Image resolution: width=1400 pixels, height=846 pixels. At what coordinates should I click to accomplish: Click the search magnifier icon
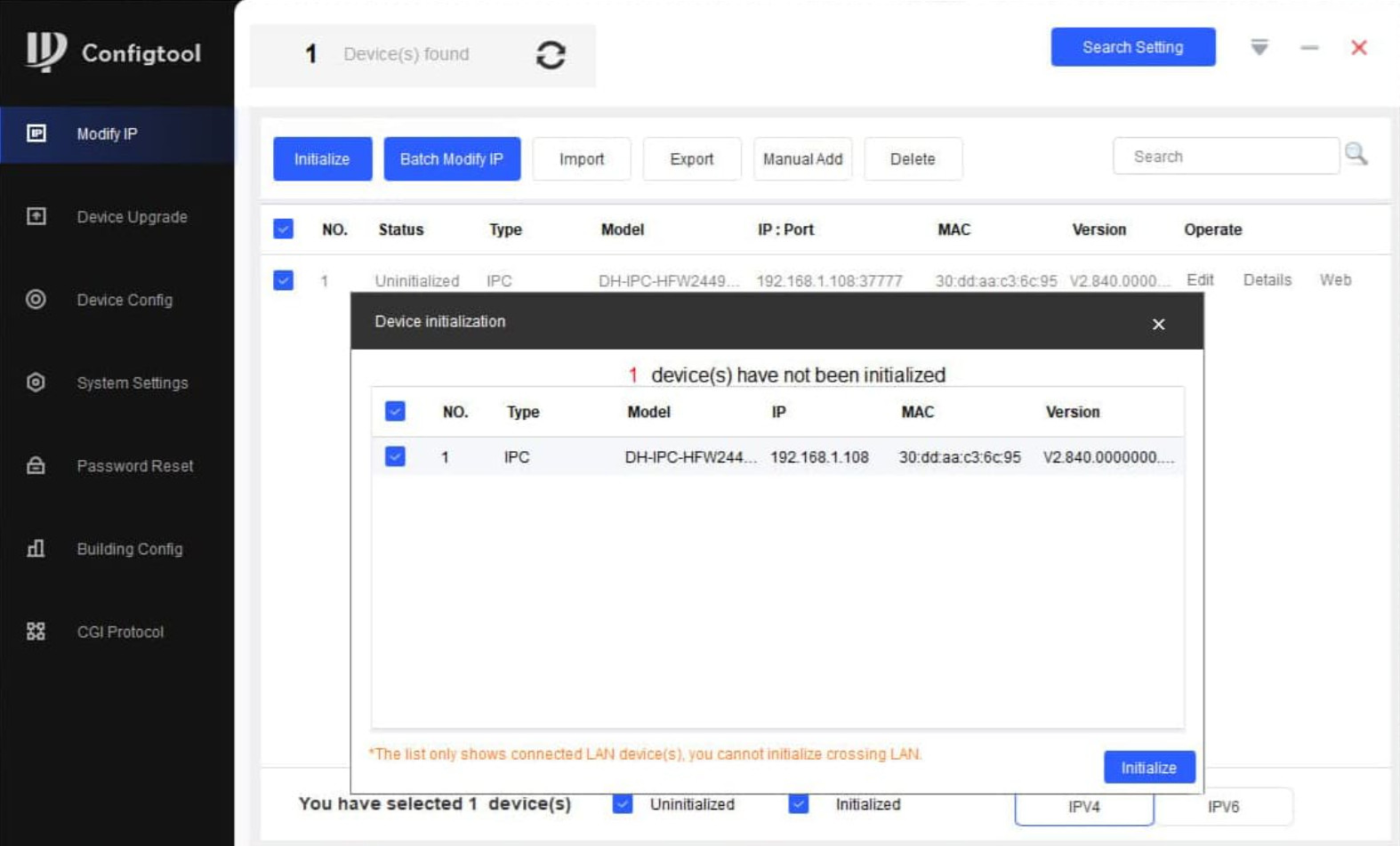click(1356, 154)
